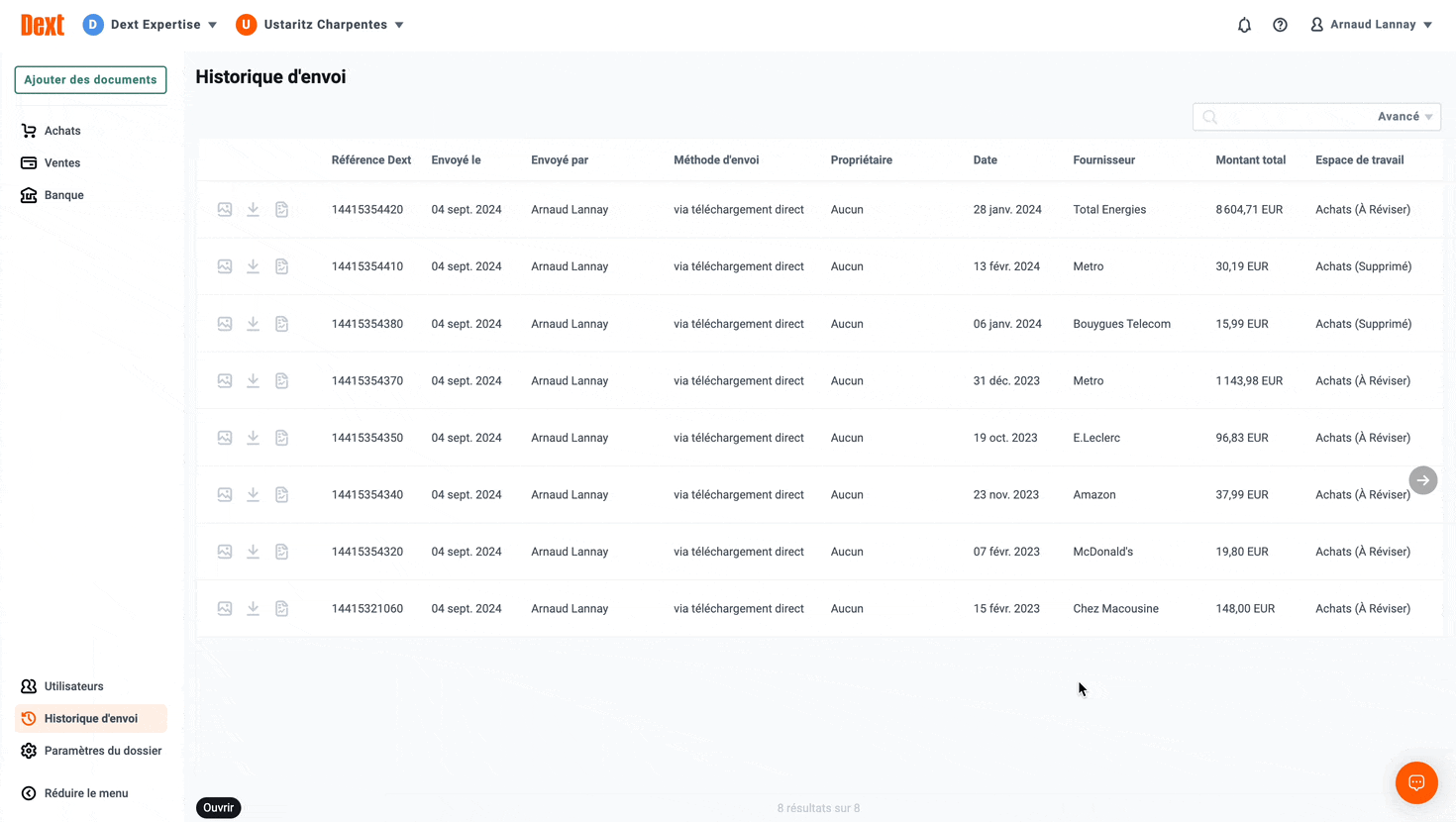This screenshot has height=822, width=1456.
Task: Click Achats (Supprimé) in Bouygues Telecom row
Action: click(x=1363, y=324)
